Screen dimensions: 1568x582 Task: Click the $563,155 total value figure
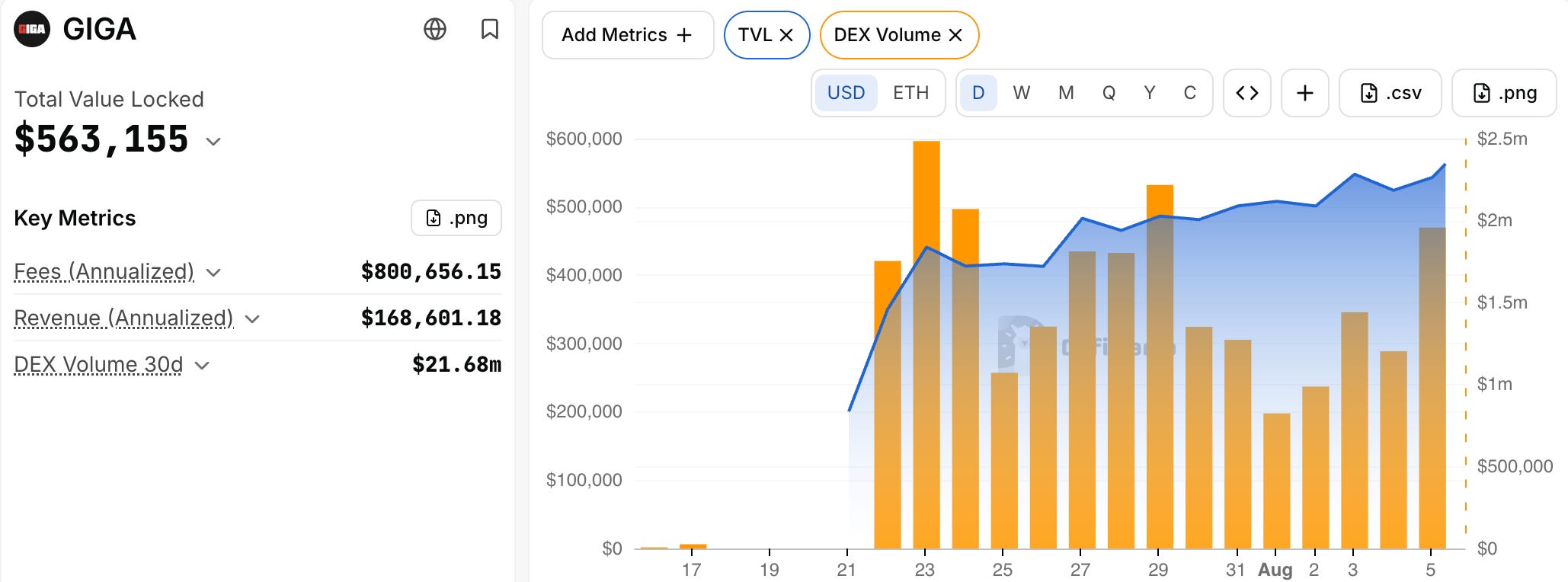tap(101, 139)
